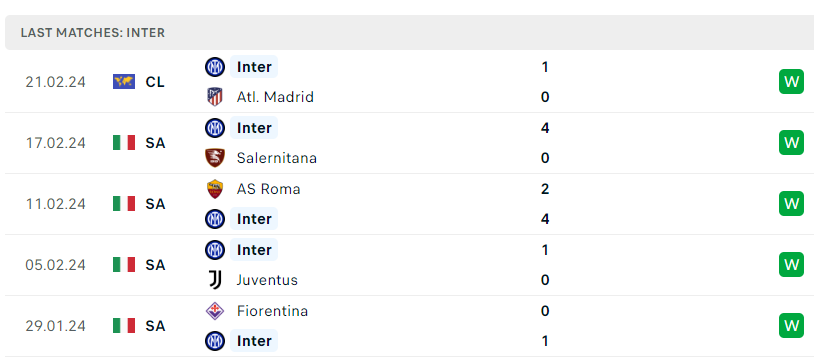Open the Fiorentina team name
The height and width of the screenshot is (360, 814).
(273, 311)
